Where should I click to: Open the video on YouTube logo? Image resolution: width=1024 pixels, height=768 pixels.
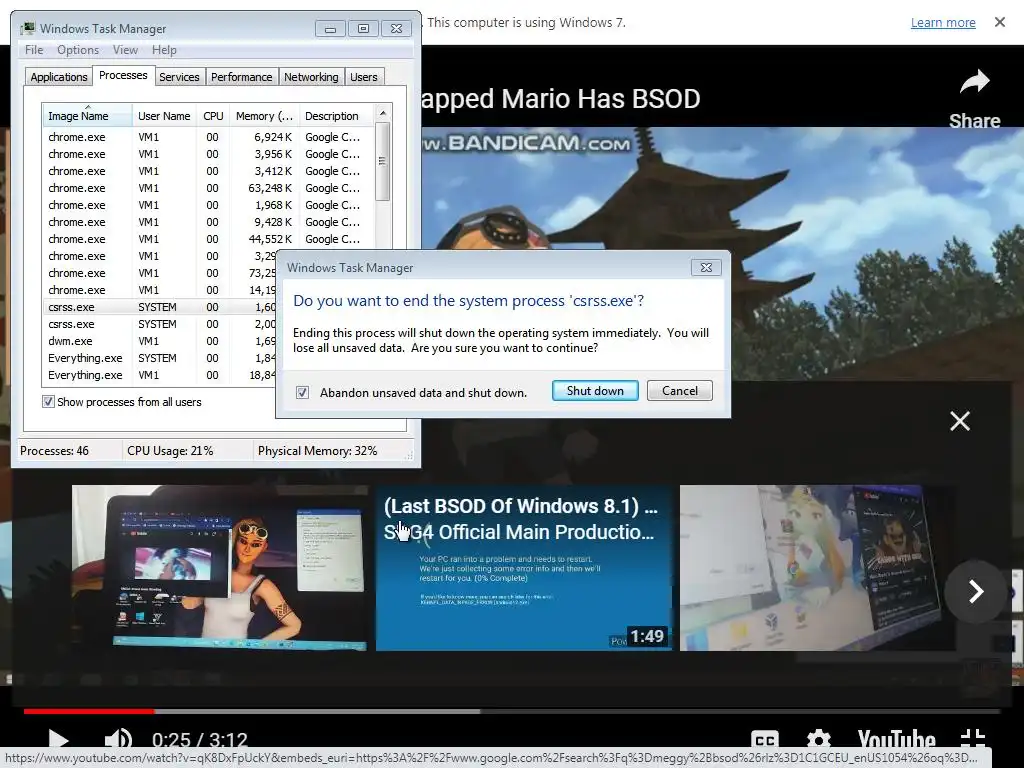[x=896, y=740]
